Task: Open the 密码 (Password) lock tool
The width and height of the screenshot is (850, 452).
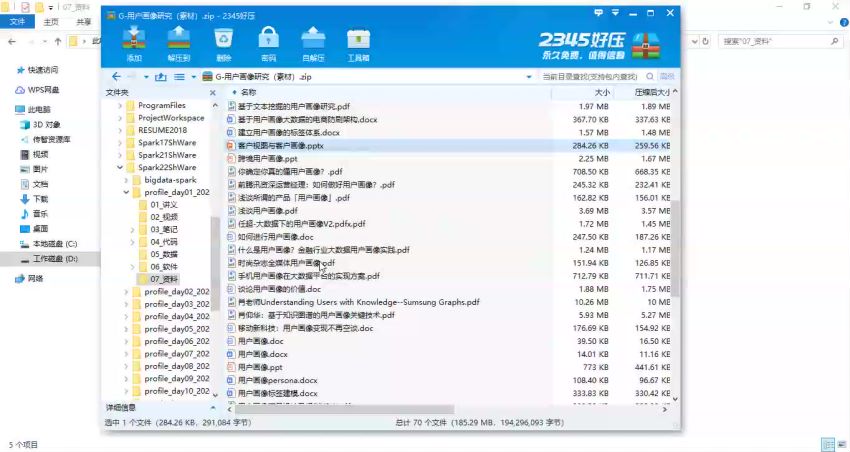Action: [x=268, y=42]
